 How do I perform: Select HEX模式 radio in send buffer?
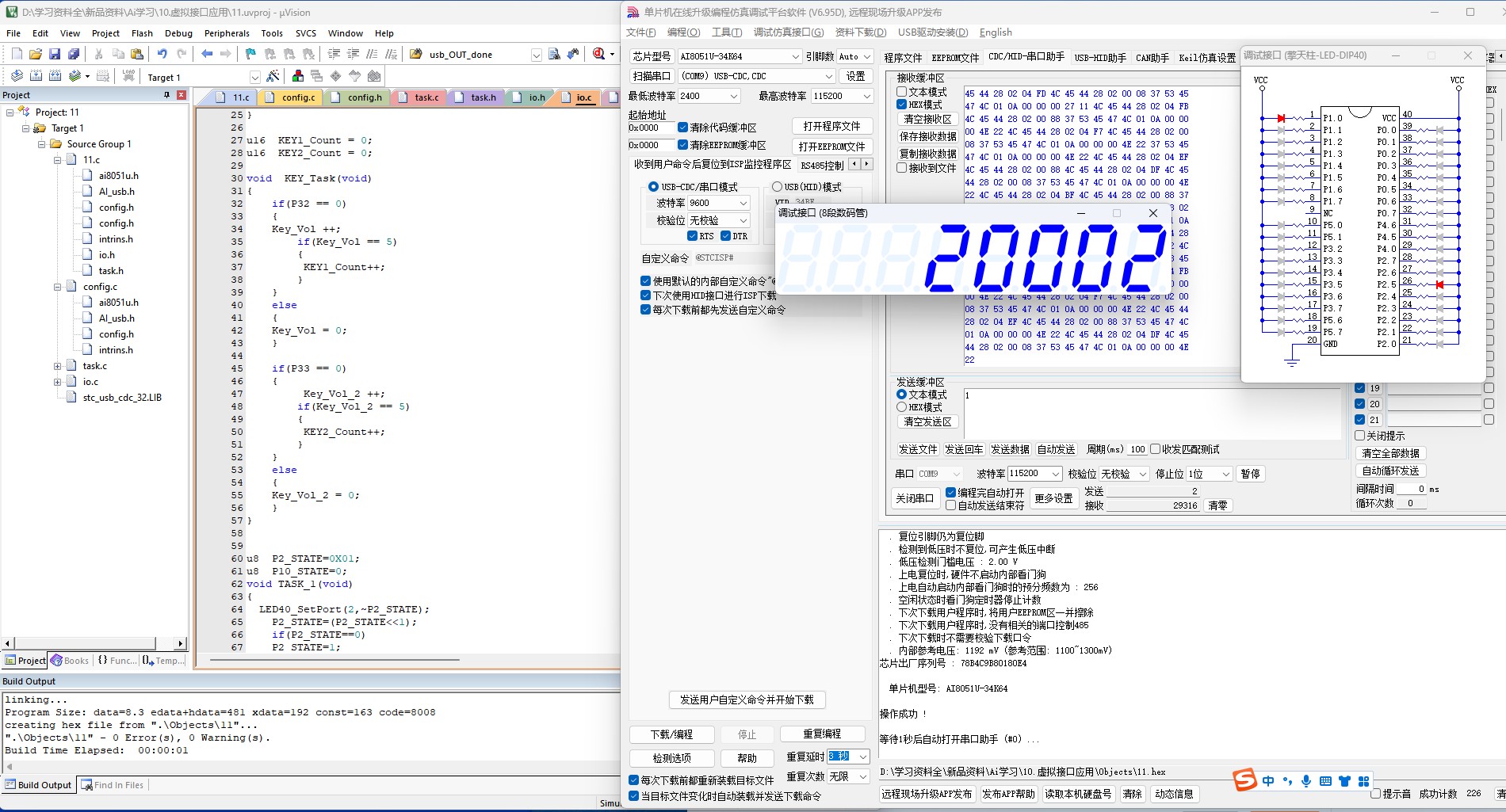[x=902, y=407]
